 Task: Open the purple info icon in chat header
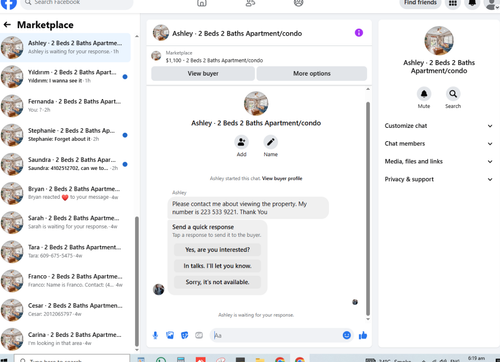click(359, 33)
